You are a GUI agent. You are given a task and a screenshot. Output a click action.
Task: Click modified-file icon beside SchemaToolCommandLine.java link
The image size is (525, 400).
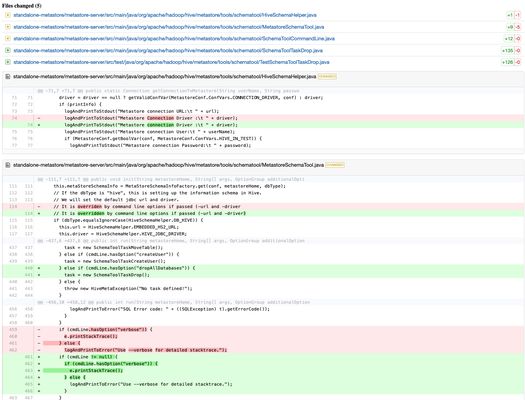[x=8, y=38]
